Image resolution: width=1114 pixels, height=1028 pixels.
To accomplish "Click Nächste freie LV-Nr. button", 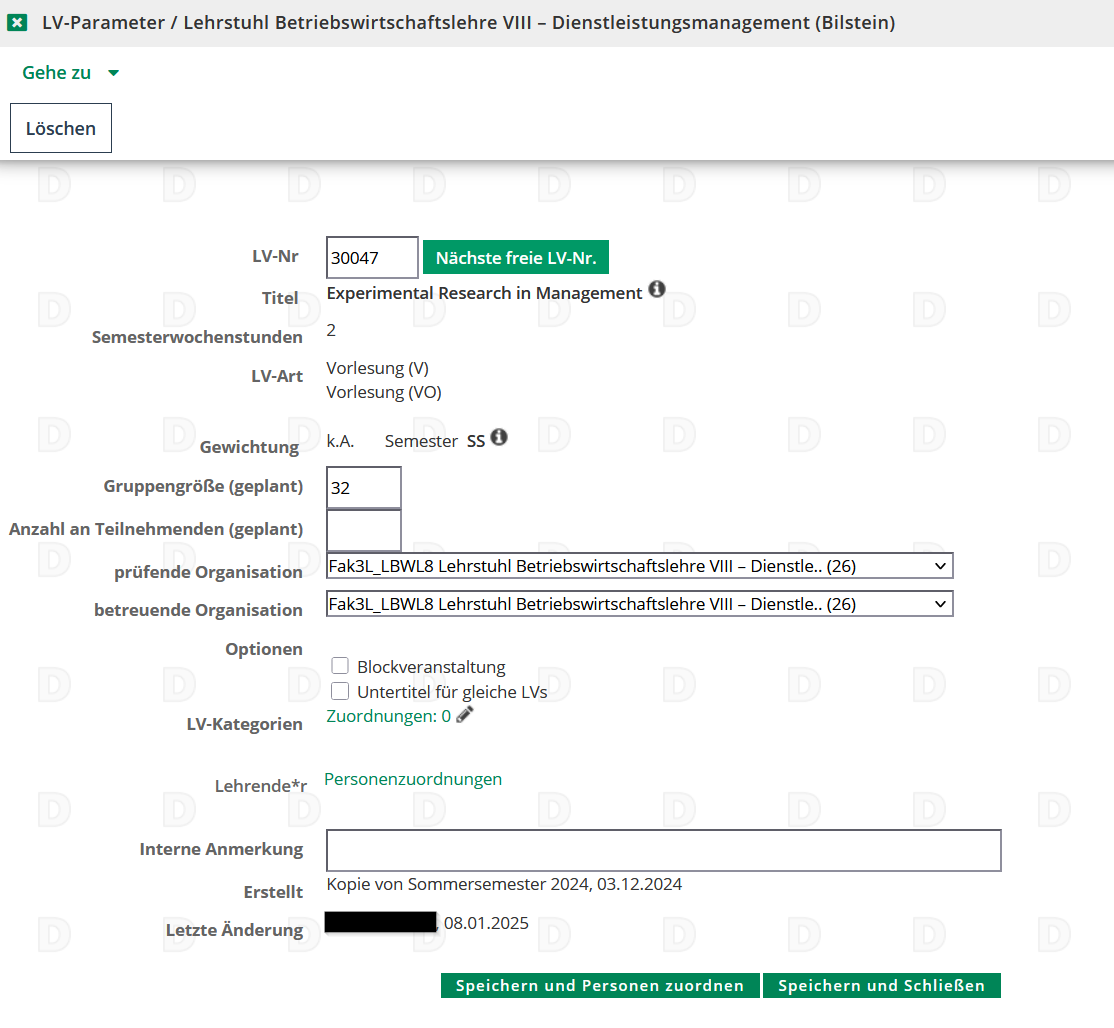I will point(515,258).
